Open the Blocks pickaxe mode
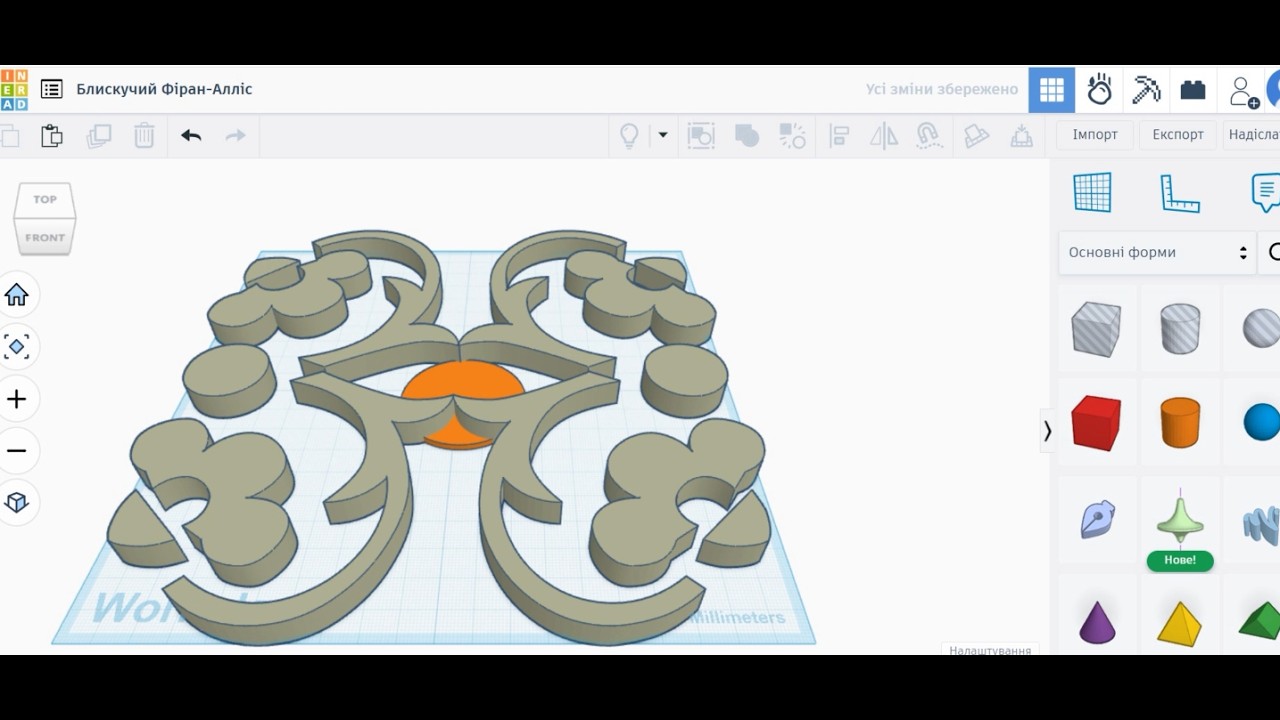 tap(1146, 90)
